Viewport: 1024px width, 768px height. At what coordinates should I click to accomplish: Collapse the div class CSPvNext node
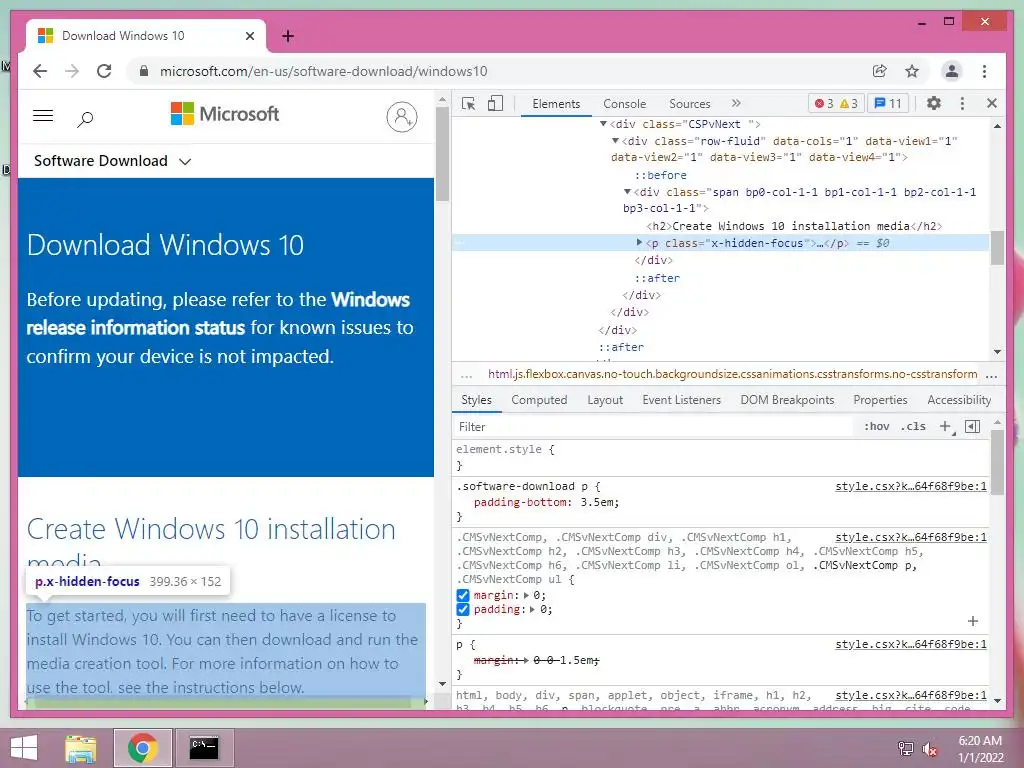[603, 123]
